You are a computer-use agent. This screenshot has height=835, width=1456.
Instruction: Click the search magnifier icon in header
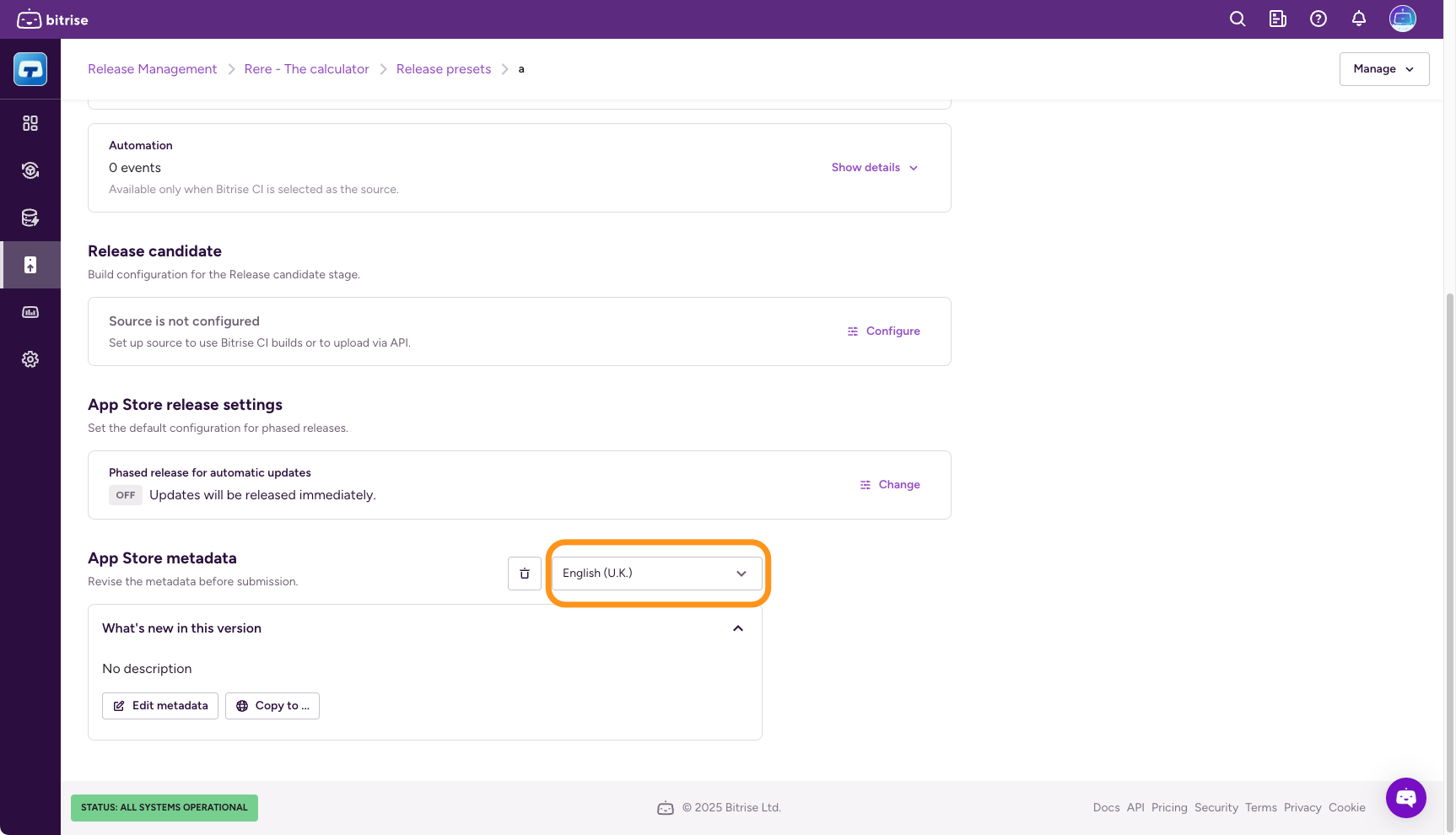click(1238, 19)
